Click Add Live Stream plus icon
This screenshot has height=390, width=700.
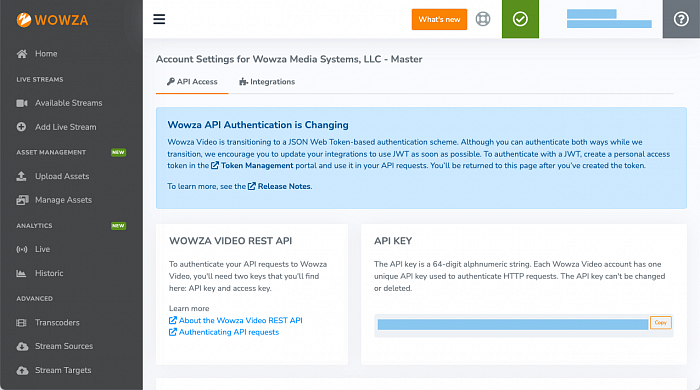click(x=21, y=127)
